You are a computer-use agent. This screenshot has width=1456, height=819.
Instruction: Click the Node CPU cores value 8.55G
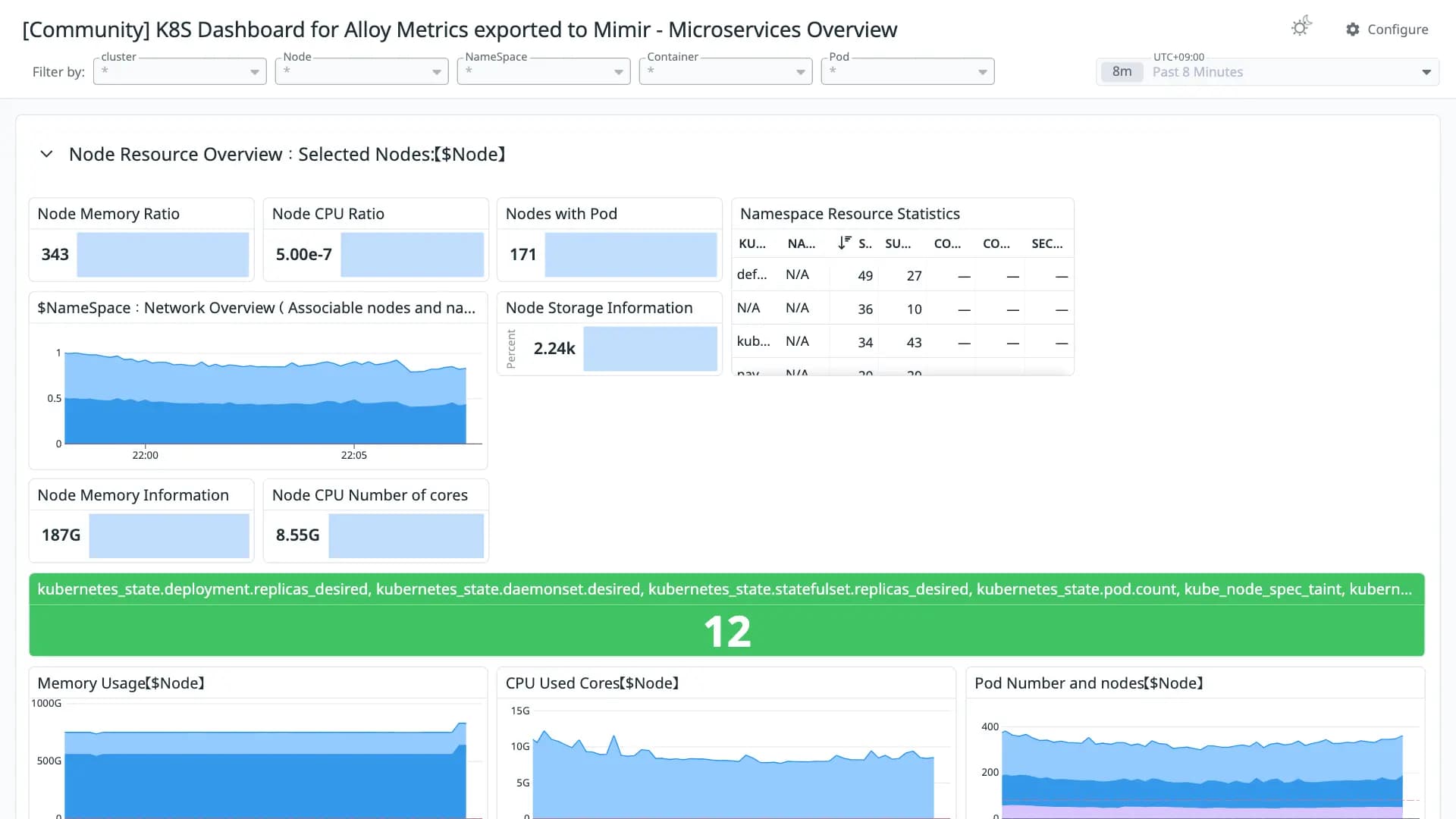click(297, 535)
